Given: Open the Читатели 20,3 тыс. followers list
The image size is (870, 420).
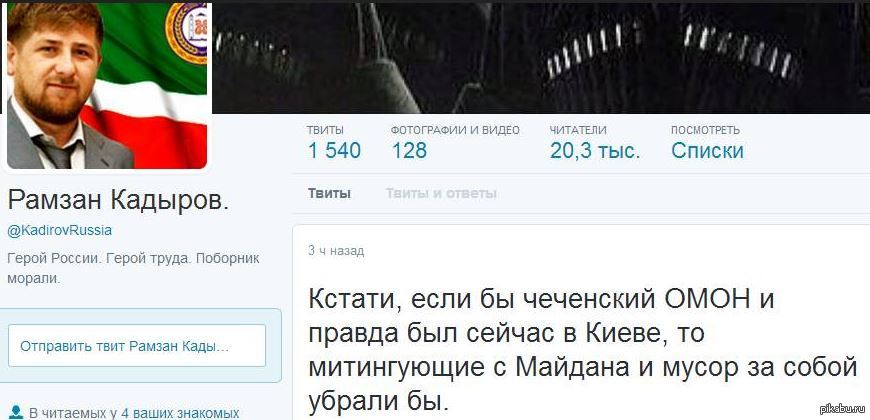Looking at the screenshot, I should click(595, 143).
